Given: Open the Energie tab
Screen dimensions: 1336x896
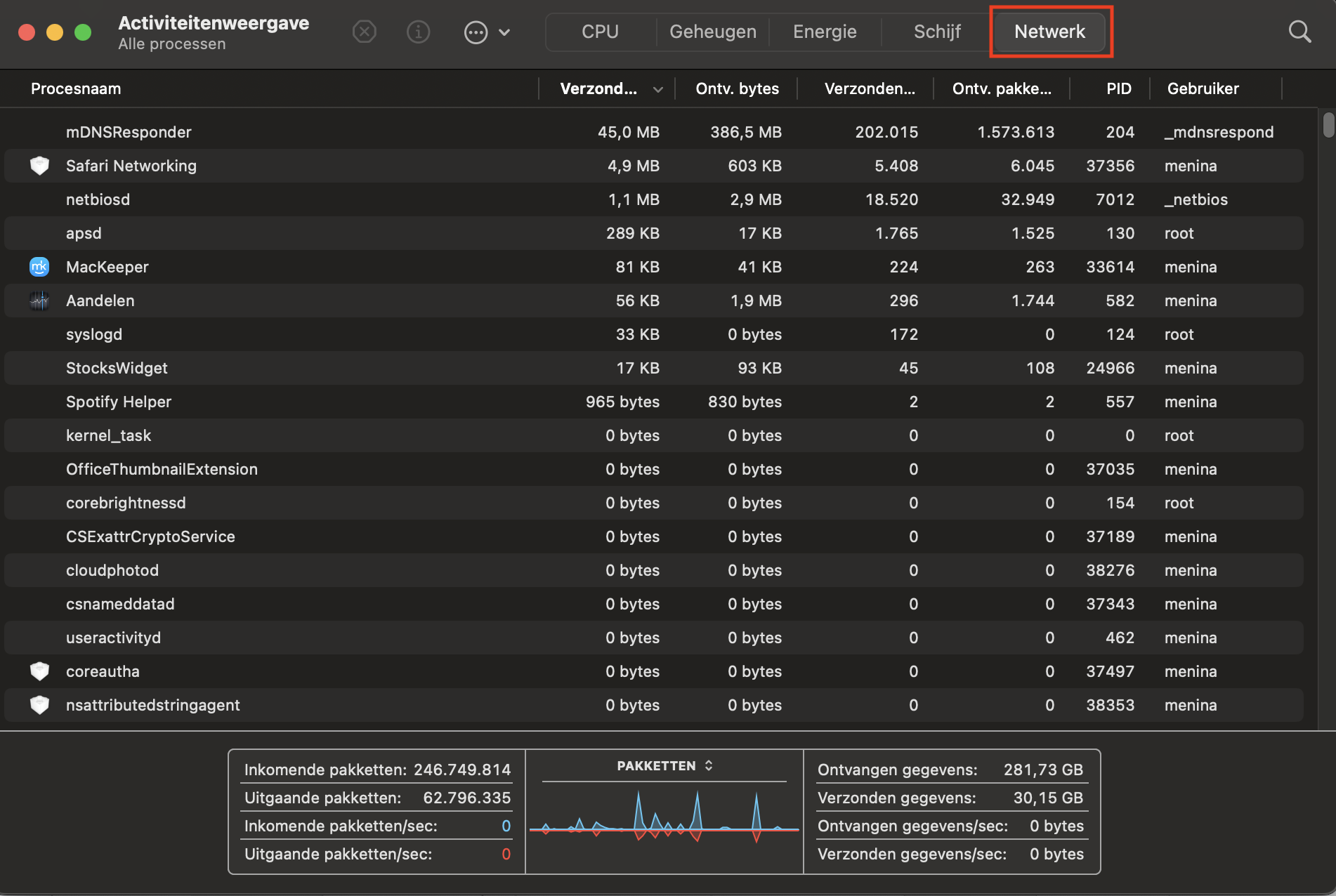Looking at the screenshot, I should point(825,32).
